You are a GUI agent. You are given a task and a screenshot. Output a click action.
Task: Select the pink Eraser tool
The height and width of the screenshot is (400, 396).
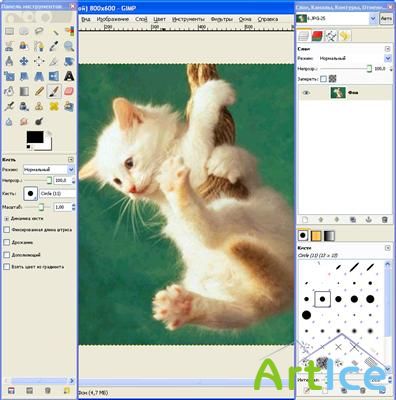point(69,91)
